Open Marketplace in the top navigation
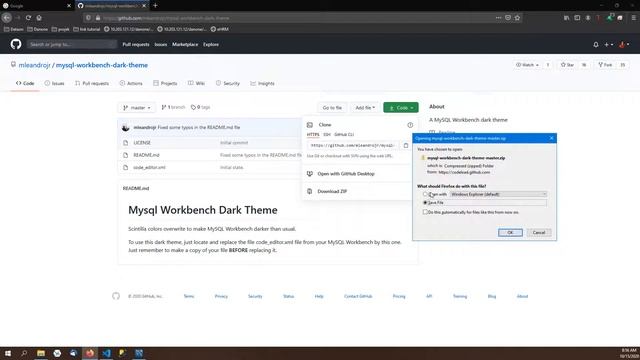This screenshot has width=640, height=360. (x=185, y=44)
